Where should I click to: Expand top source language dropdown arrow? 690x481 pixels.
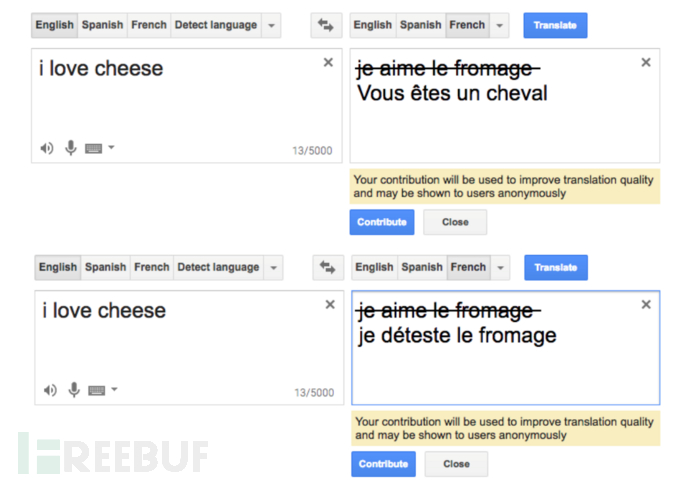[272, 26]
